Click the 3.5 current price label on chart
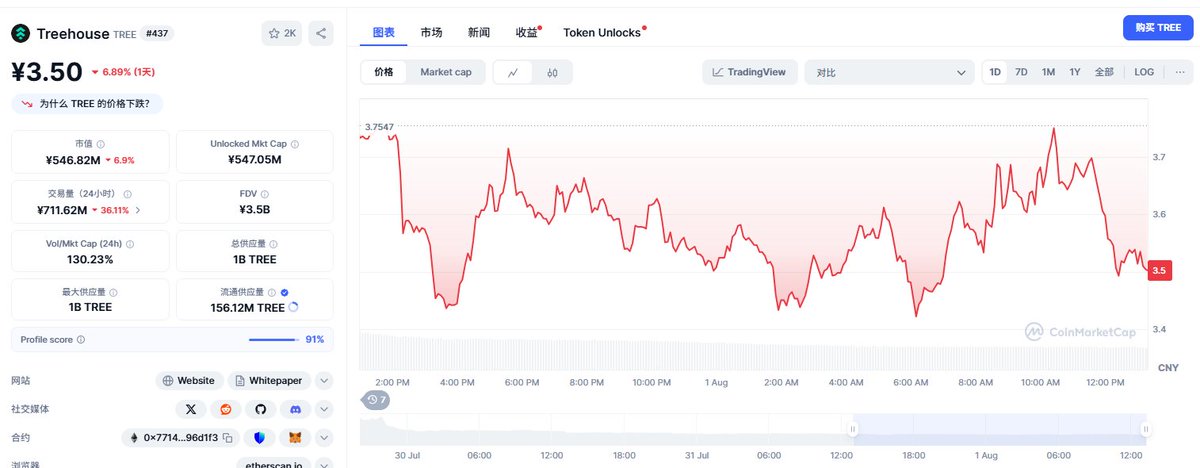This screenshot has height=468, width=1200. click(1160, 271)
